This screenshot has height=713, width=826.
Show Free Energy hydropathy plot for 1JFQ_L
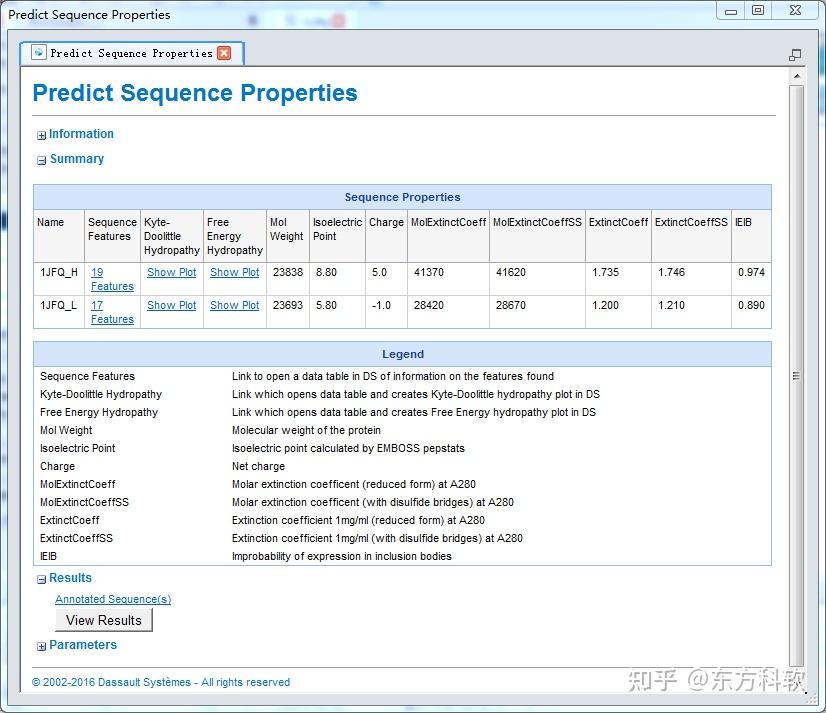234,305
